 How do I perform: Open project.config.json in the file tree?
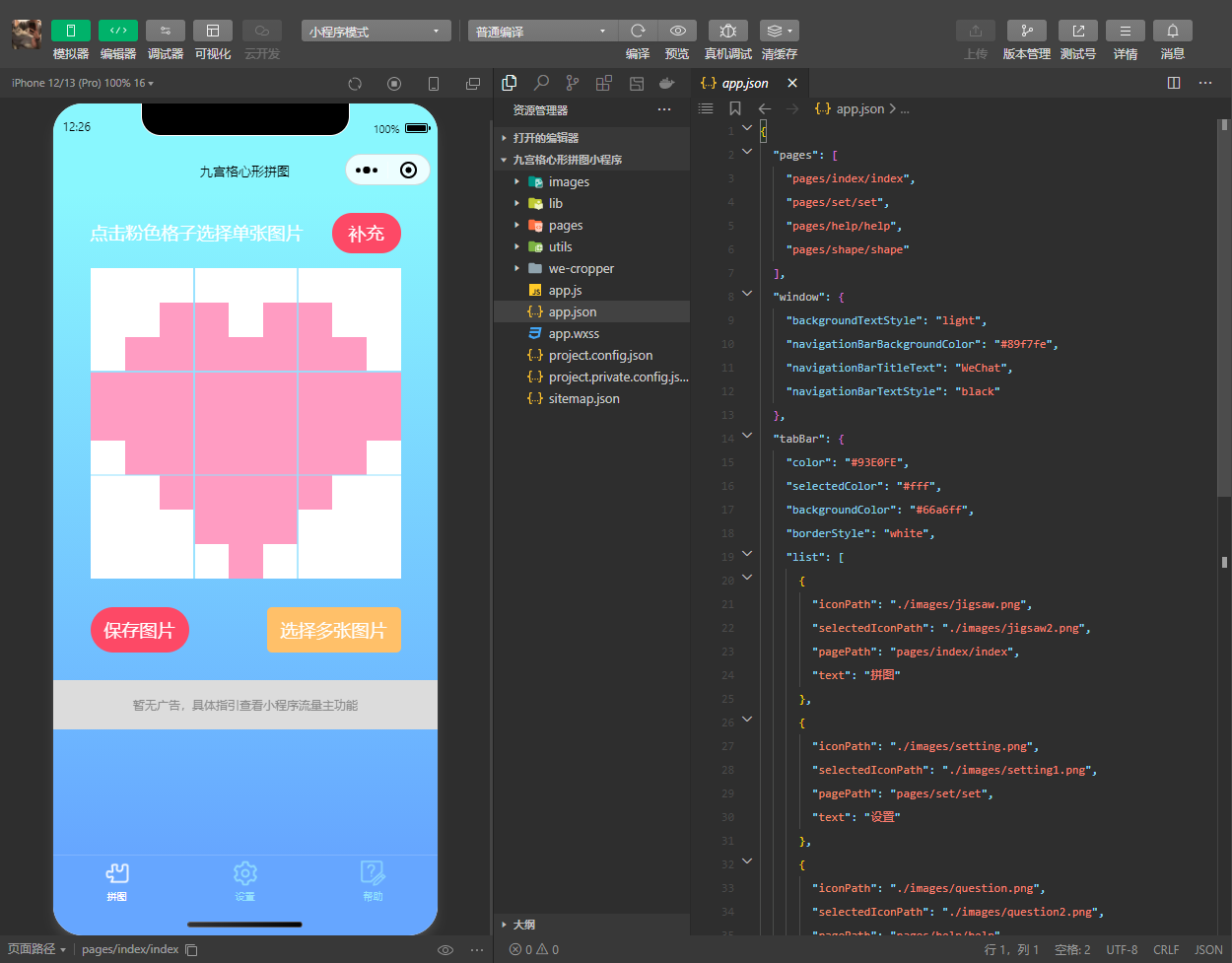pyautogui.click(x=599, y=356)
